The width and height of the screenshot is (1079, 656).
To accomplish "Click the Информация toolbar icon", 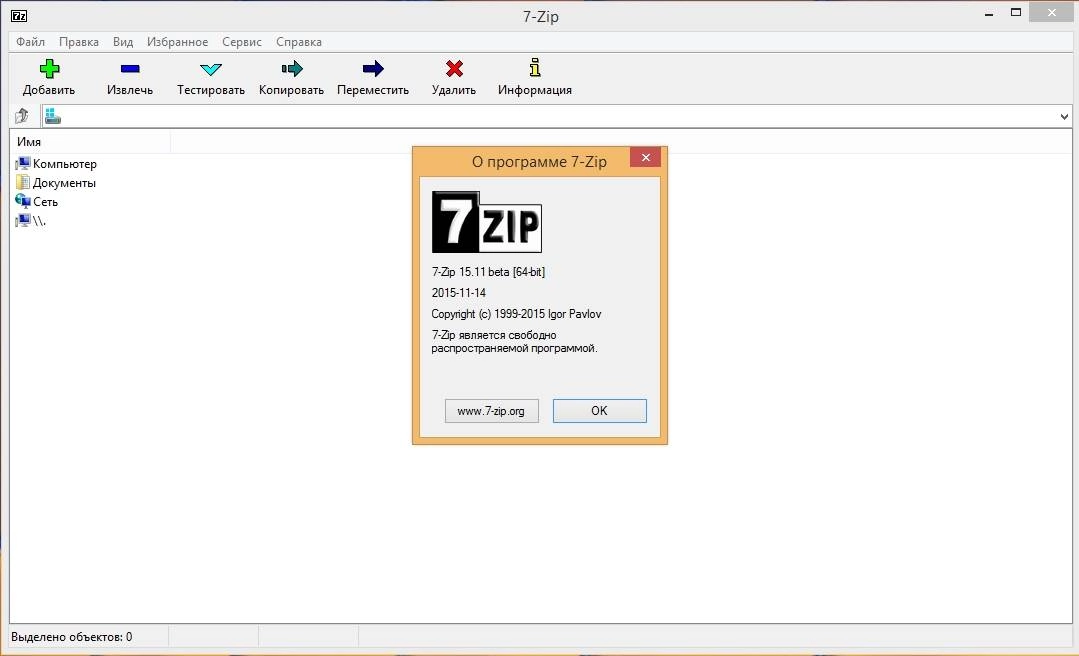I will click(535, 67).
